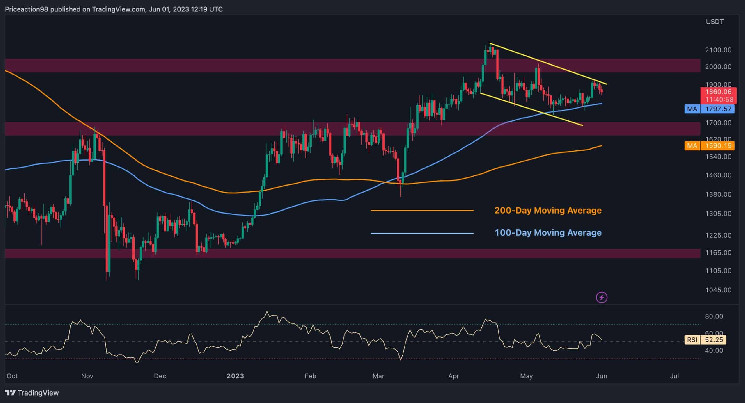Click the 2000.00 price axis value

pos(718,67)
